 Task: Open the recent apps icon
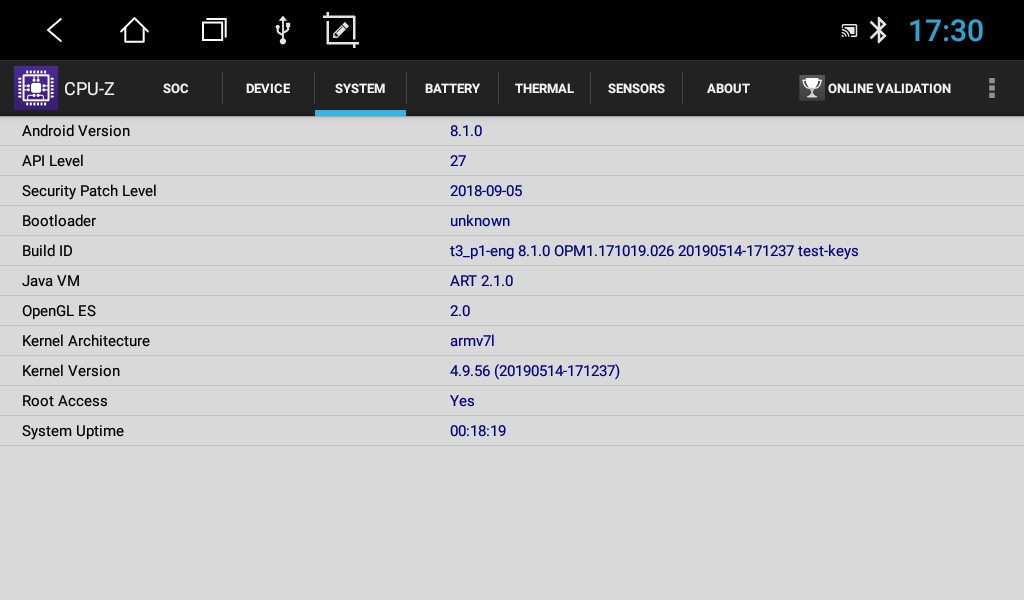214,30
